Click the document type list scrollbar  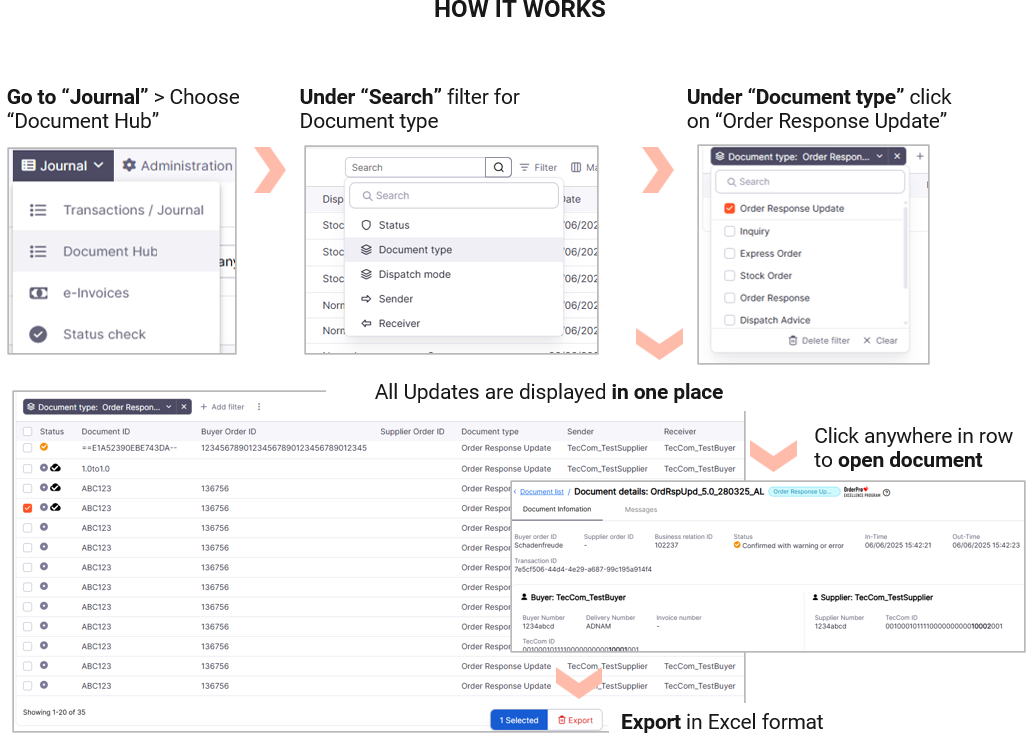point(905,248)
